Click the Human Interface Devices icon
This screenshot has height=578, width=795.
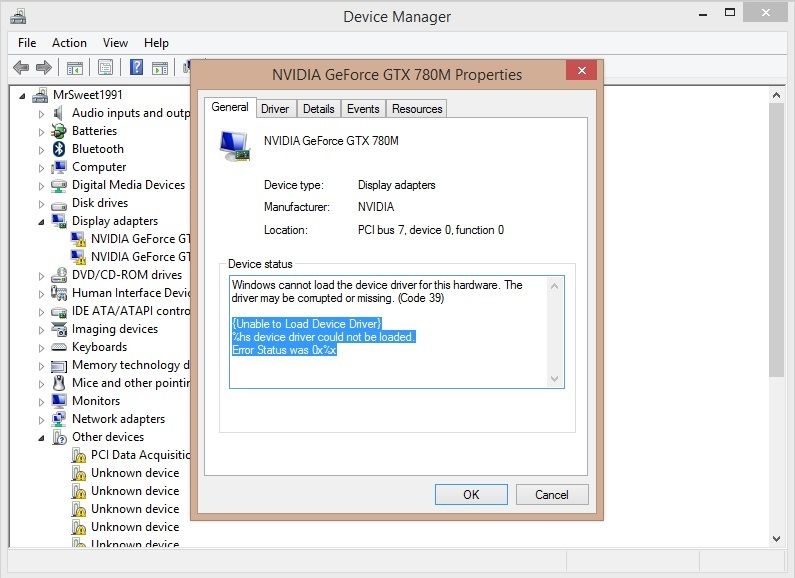pyautogui.click(x=59, y=293)
